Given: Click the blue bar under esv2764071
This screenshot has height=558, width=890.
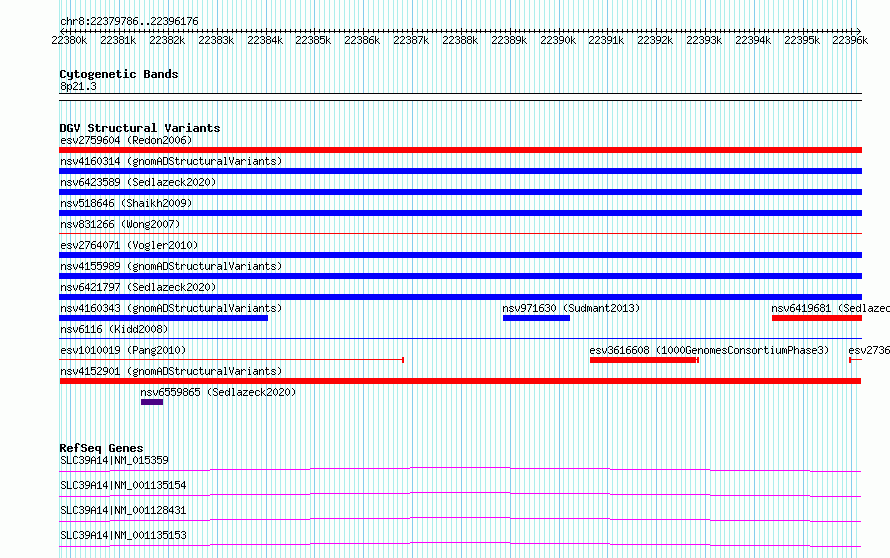Looking at the screenshot, I should tap(460, 255).
